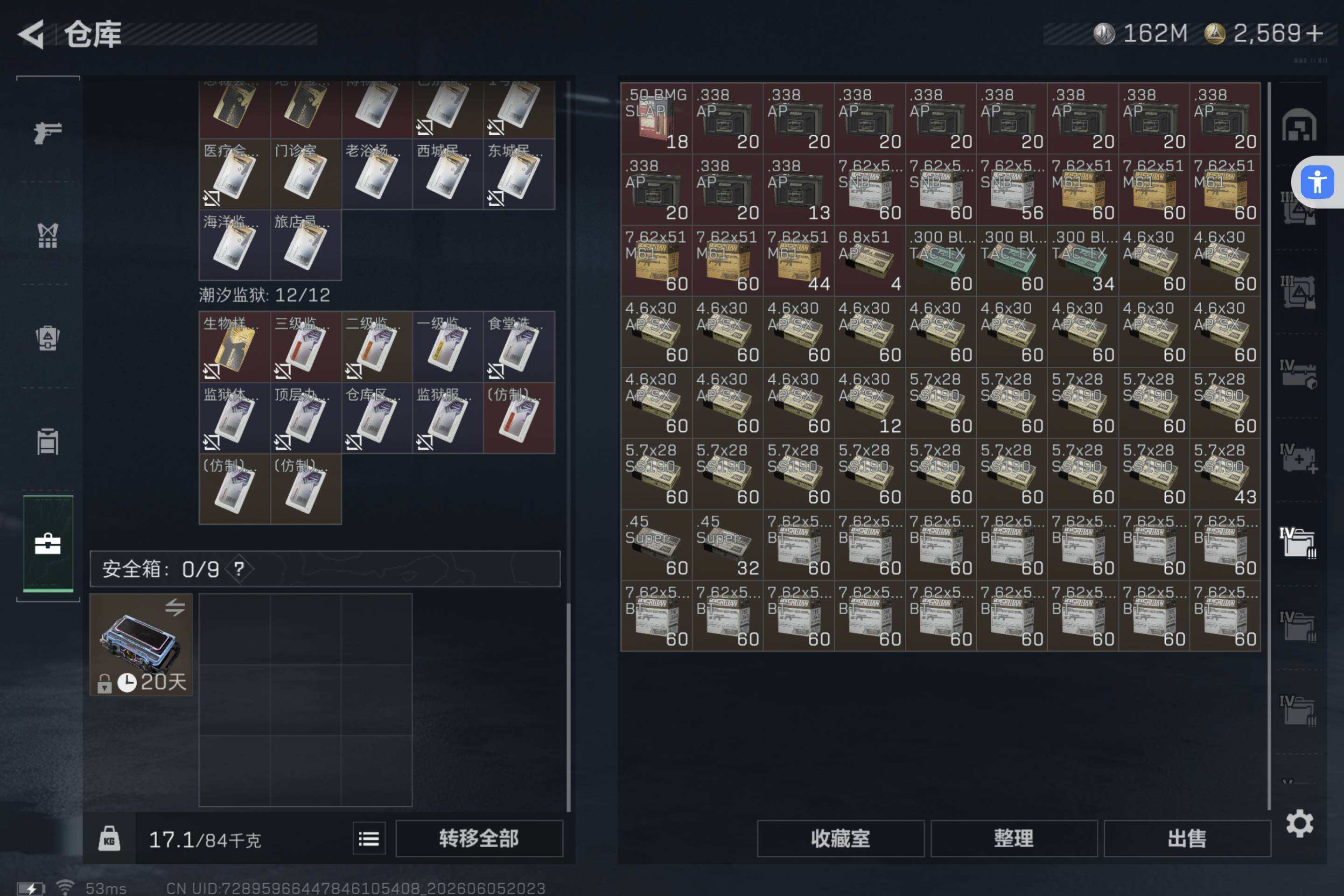1344x896 pixels.
Task: Select the 5.7x28 SS190 stack of 43
Action: [1225, 473]
